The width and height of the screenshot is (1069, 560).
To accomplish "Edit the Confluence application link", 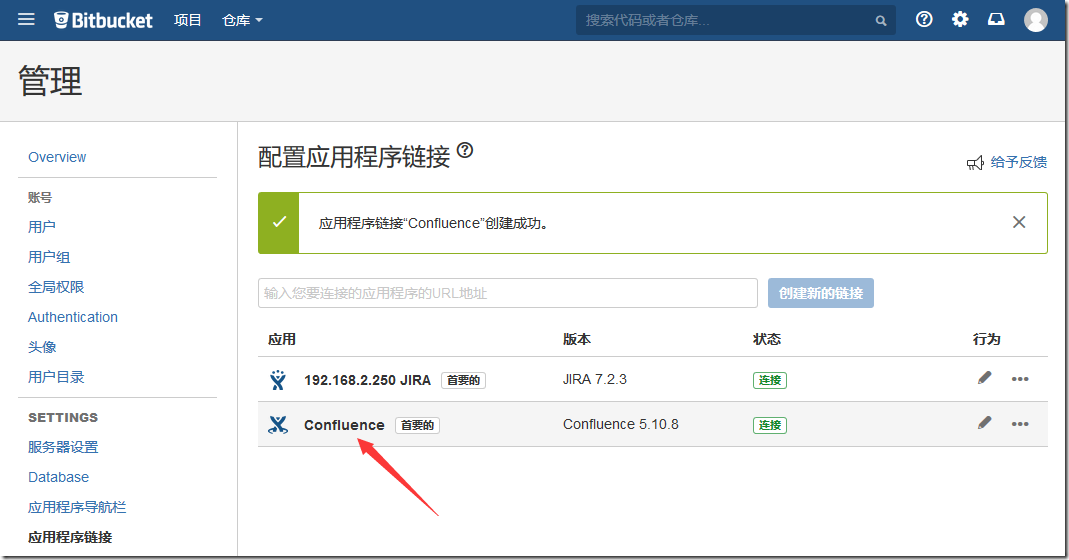I will (x=984, y=423).
